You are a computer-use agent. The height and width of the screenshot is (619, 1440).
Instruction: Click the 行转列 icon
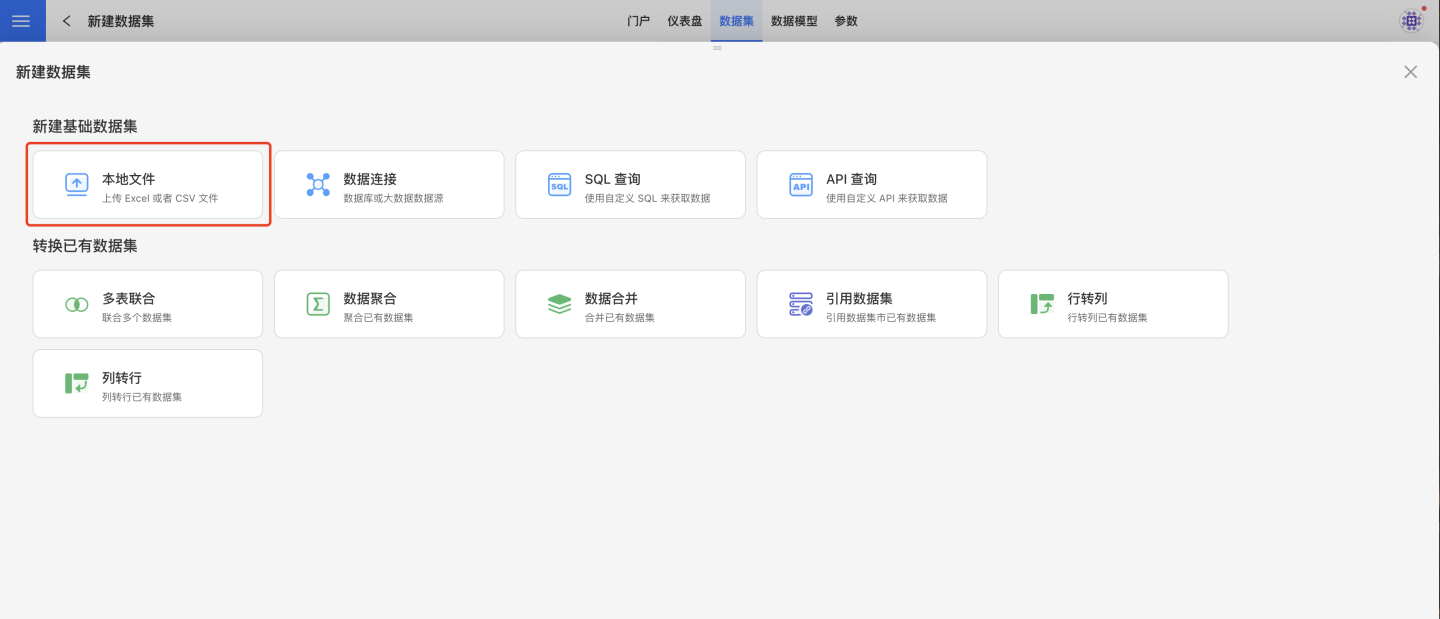[1042, 304]
